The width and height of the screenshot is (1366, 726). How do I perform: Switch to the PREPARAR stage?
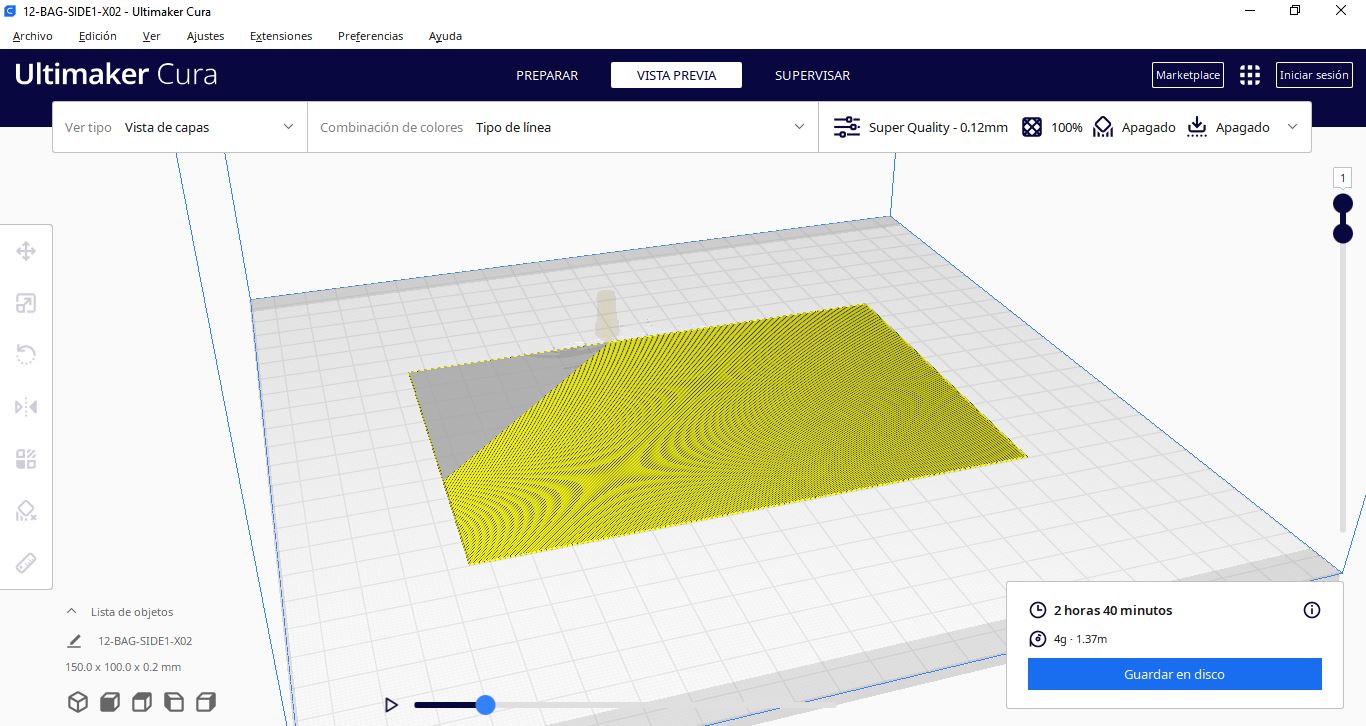pos(547,75)
